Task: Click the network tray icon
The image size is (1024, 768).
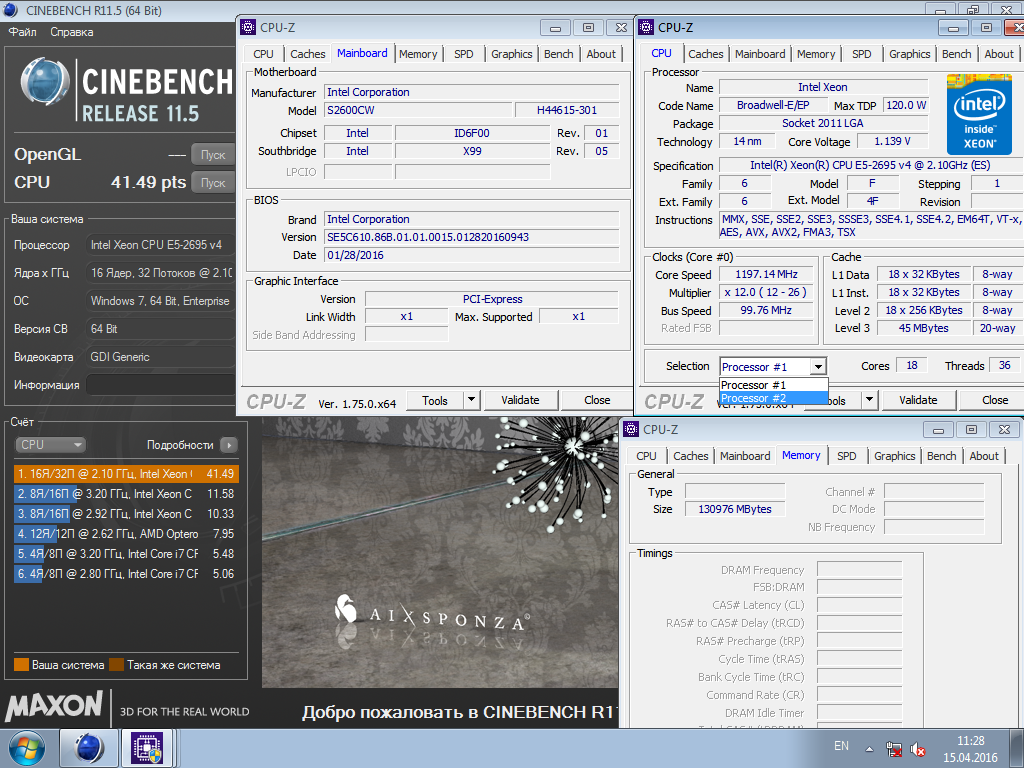Action: [893, 749]
